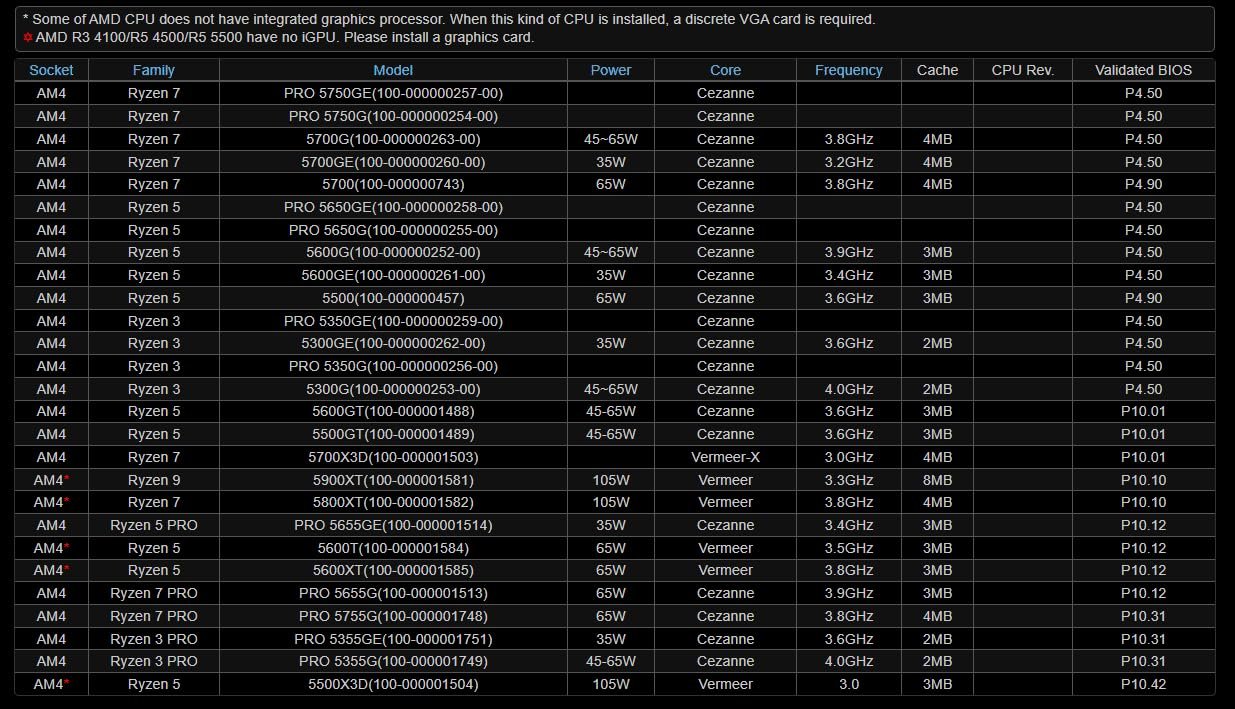The width and height of the screenshot is (1235, 709).
Task: Click the red asterisk in the 5900XT row
Action: (67, 479)
